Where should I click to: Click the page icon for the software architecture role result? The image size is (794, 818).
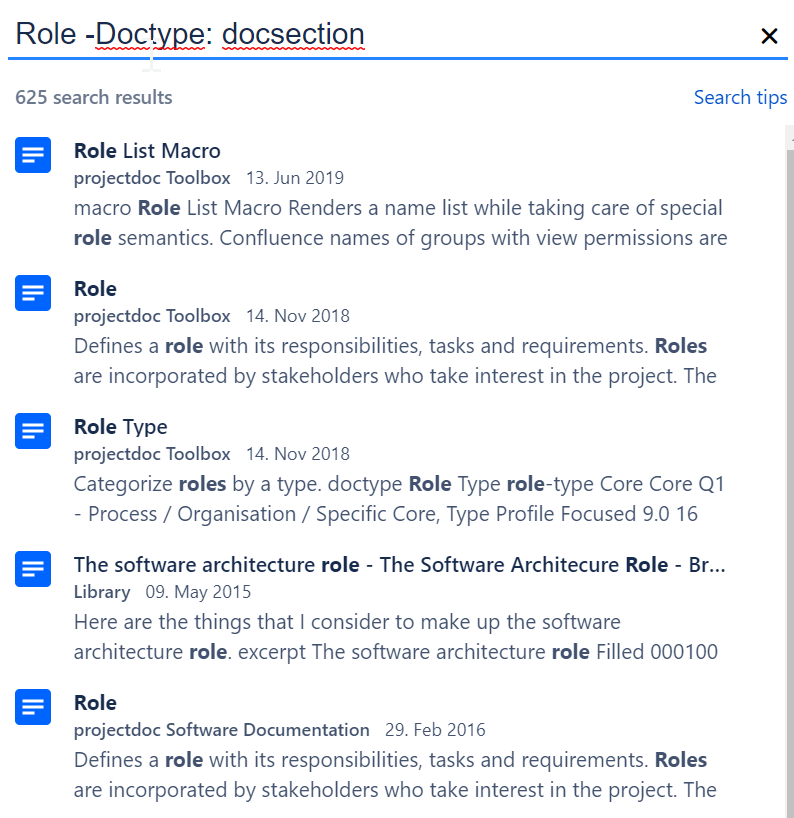(x=33, y=569)
